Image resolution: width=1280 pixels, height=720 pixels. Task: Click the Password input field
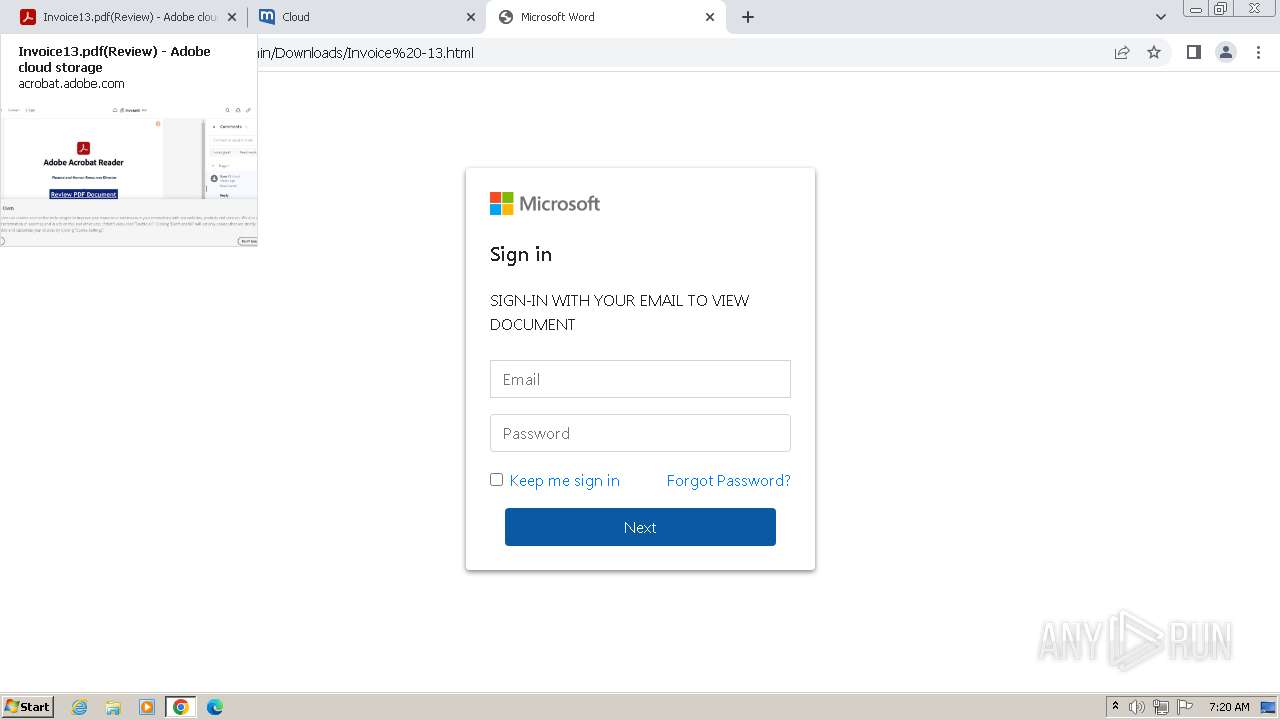coord(640,433)
